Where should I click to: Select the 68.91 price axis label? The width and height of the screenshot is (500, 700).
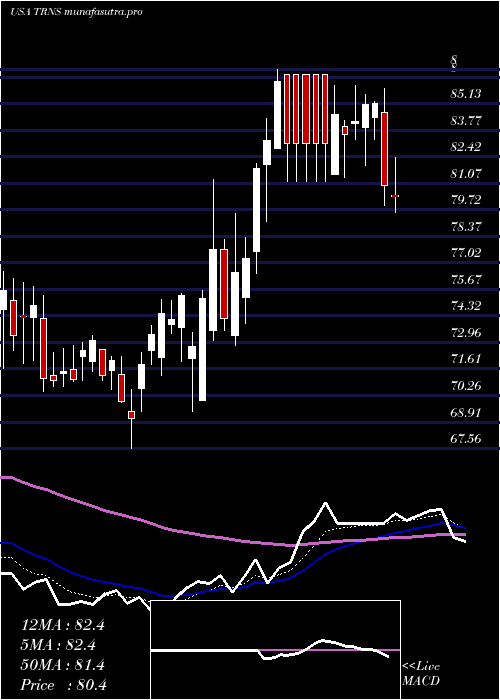point(466,412)
